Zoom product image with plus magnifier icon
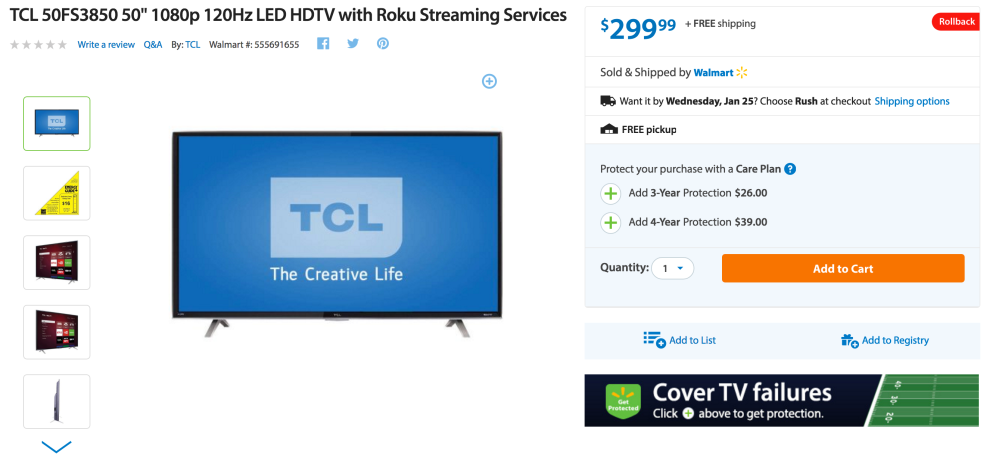The height and width of the screenshot is (470, 999). pos(489,81)
